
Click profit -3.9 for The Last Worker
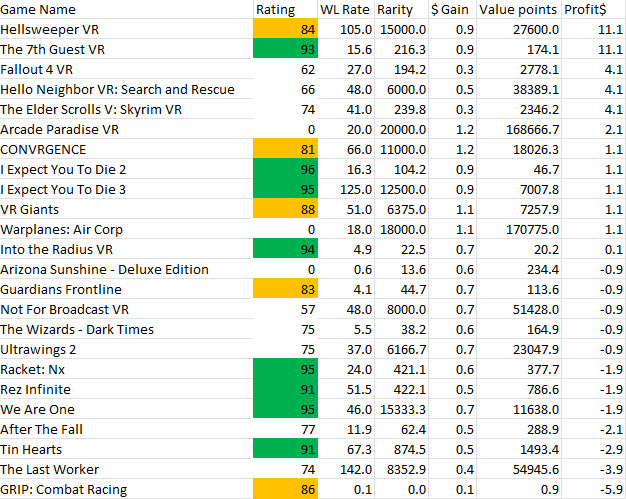(x=594, y=469)
